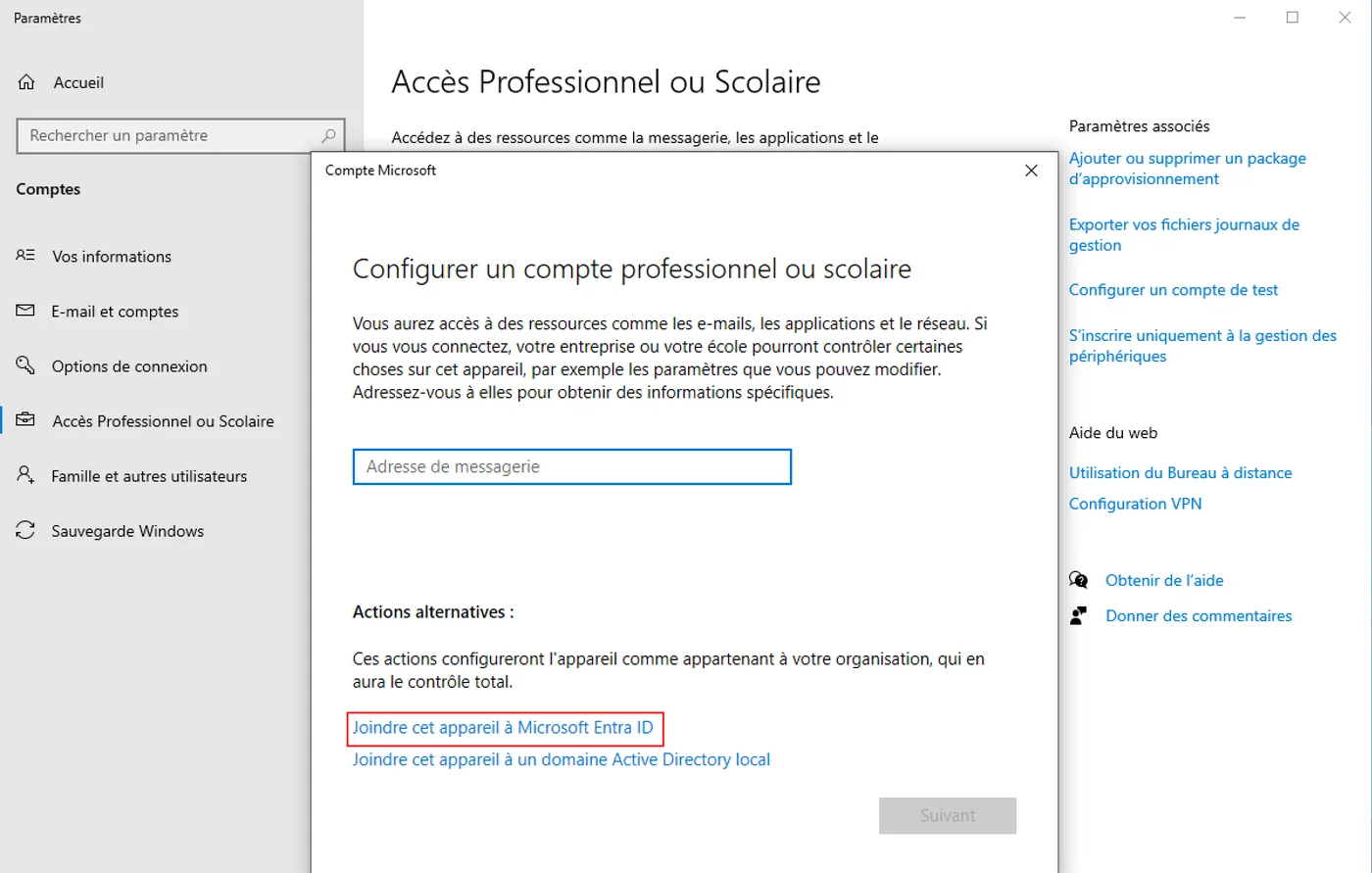The height and width of the screenshot is (873, 1372).
Task: Click the Sauvegarde Windows sync icon
Action: coord(24,530)
